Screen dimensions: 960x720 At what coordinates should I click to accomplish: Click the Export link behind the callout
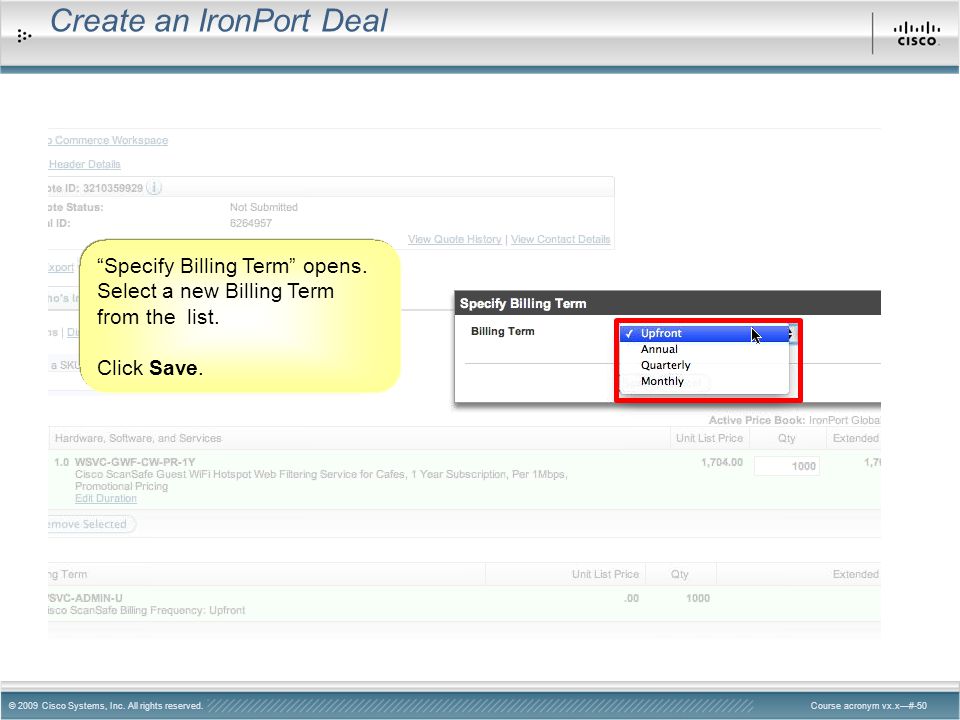click(x=61, y=268)
